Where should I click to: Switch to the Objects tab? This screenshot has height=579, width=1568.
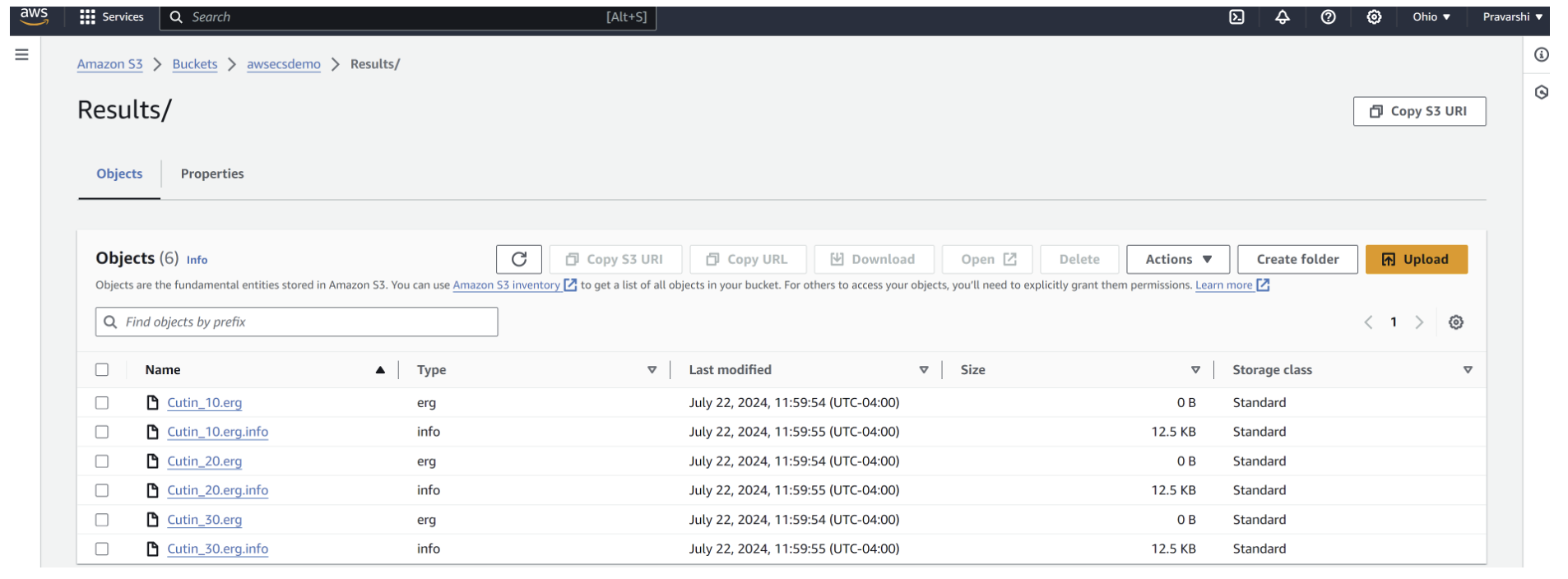click(119, 174)
